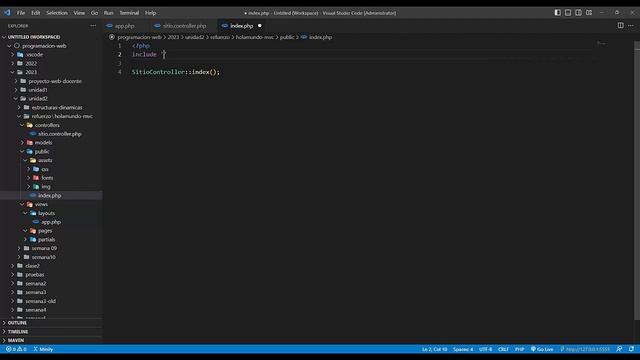
Task: Click the layouts folder icon
Action: [x=33, y=213]
